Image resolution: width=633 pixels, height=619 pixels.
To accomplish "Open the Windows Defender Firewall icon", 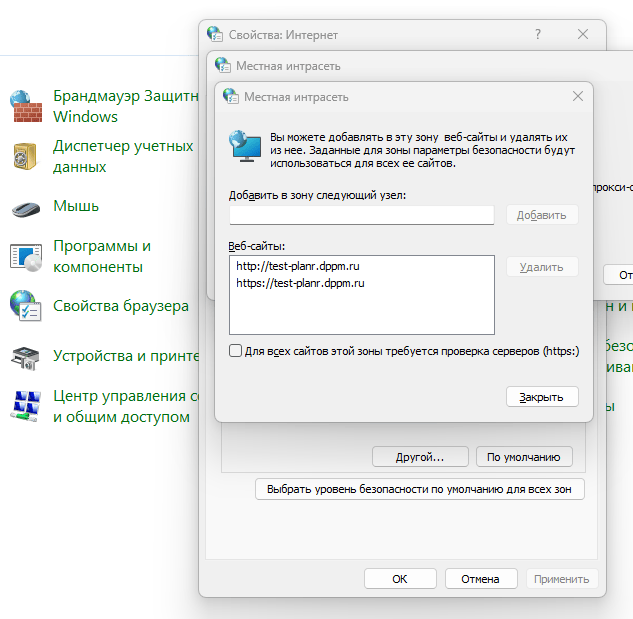I will (25, 105).
